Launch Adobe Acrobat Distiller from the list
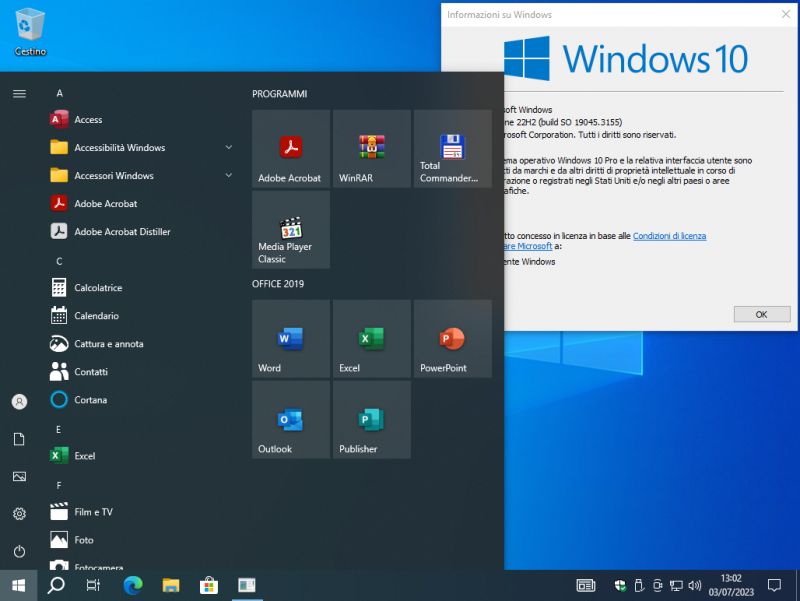This screenshot has width=800, height=601. [x=142, y=232]
